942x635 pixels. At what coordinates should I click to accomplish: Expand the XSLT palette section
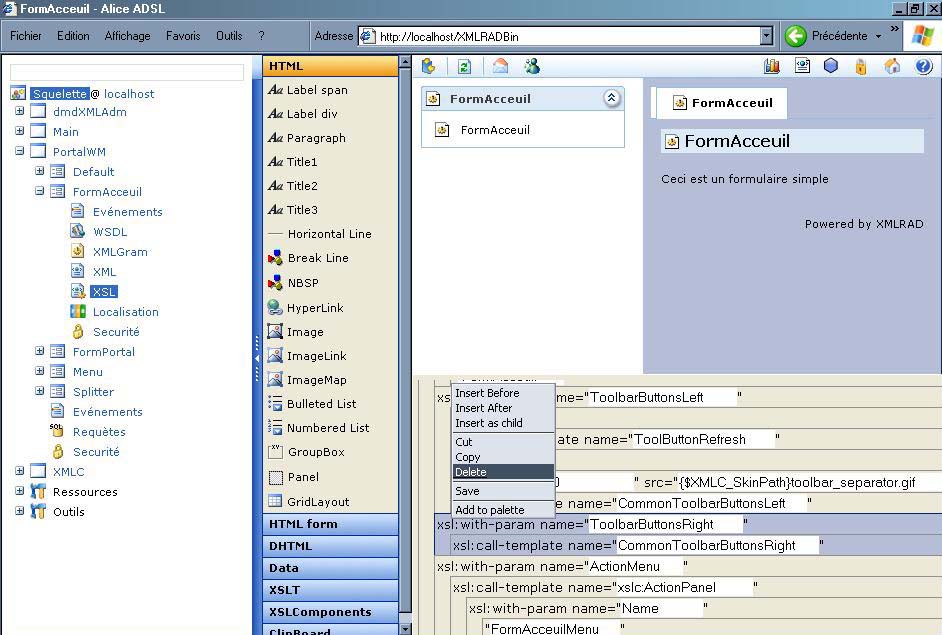(284, 590)
